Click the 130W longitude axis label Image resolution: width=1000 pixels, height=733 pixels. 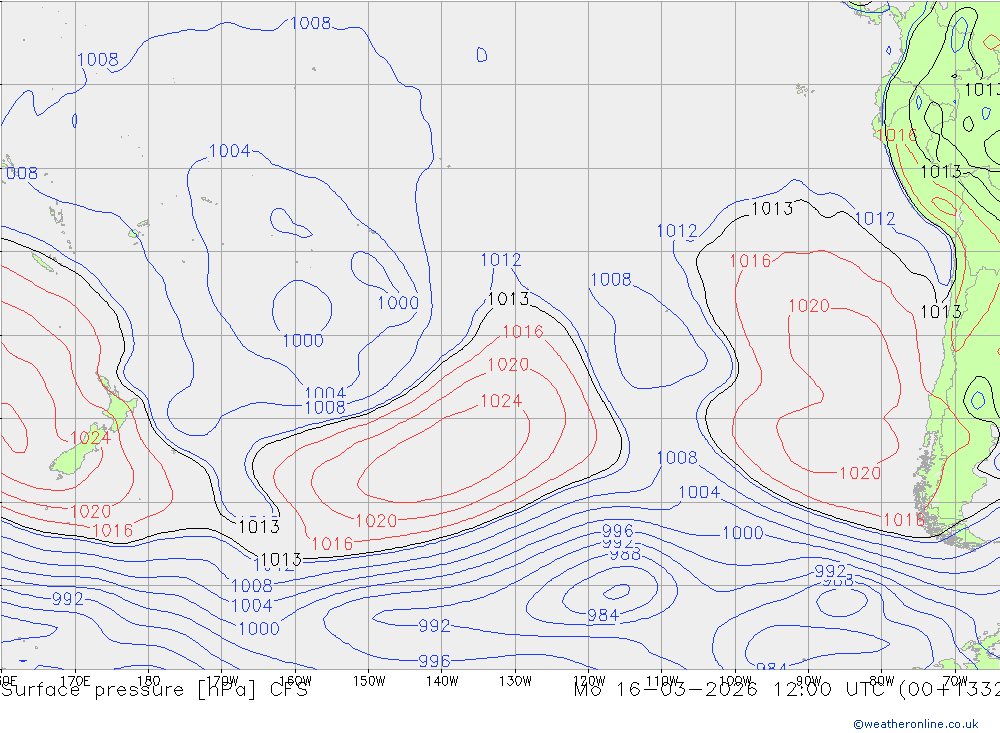[x=515, y=681]
